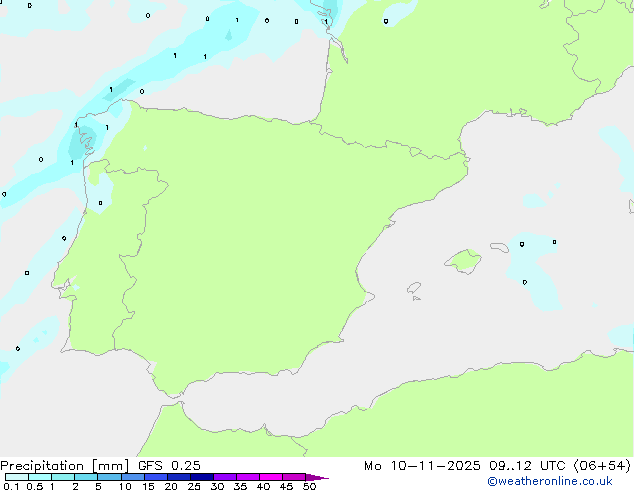Click the green Mallorca island on map
Image resolution: width=634 pixels, height=490 pixels.
(463, 261)
